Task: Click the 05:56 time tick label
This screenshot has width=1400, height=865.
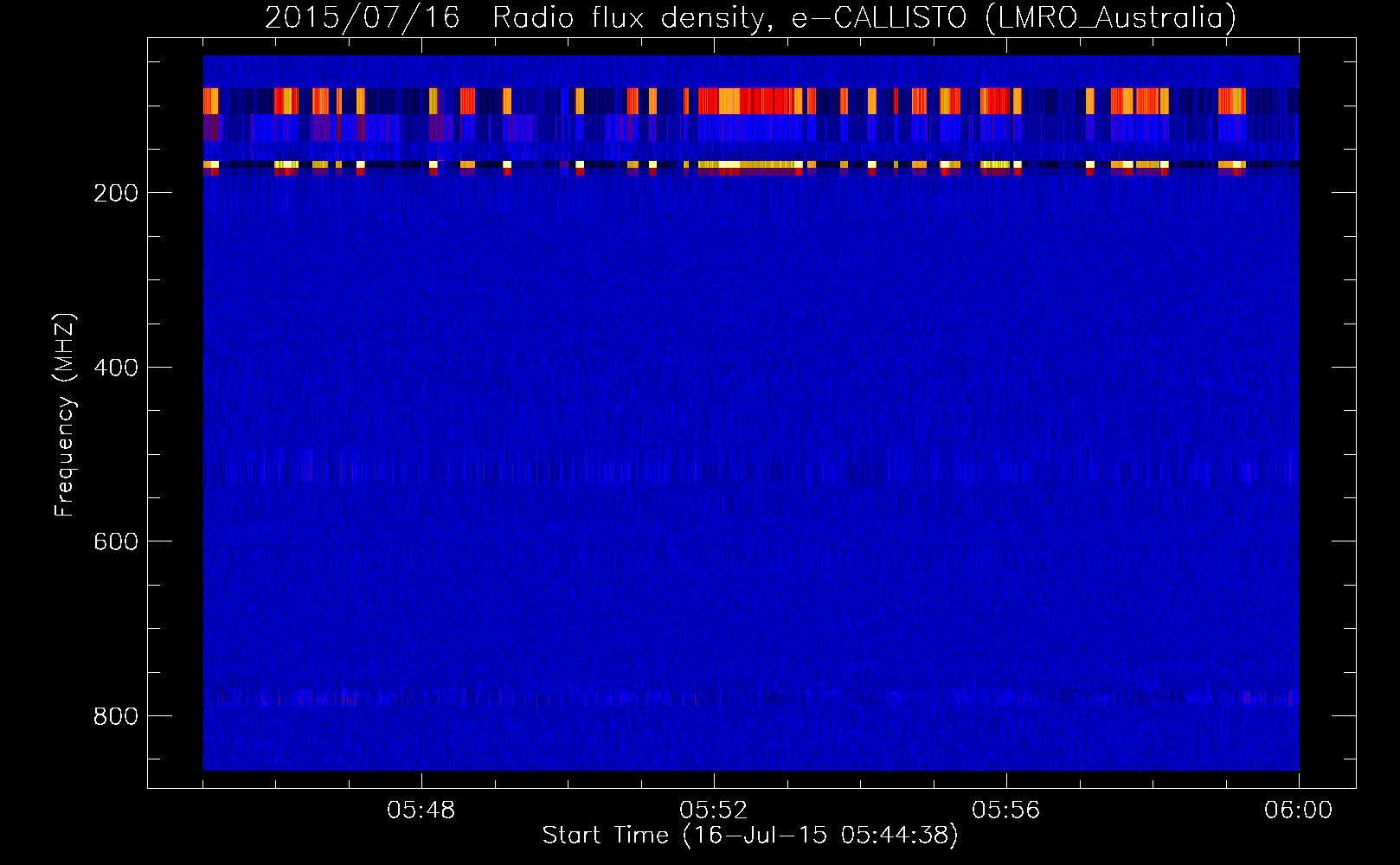Action: point(1006,811)
